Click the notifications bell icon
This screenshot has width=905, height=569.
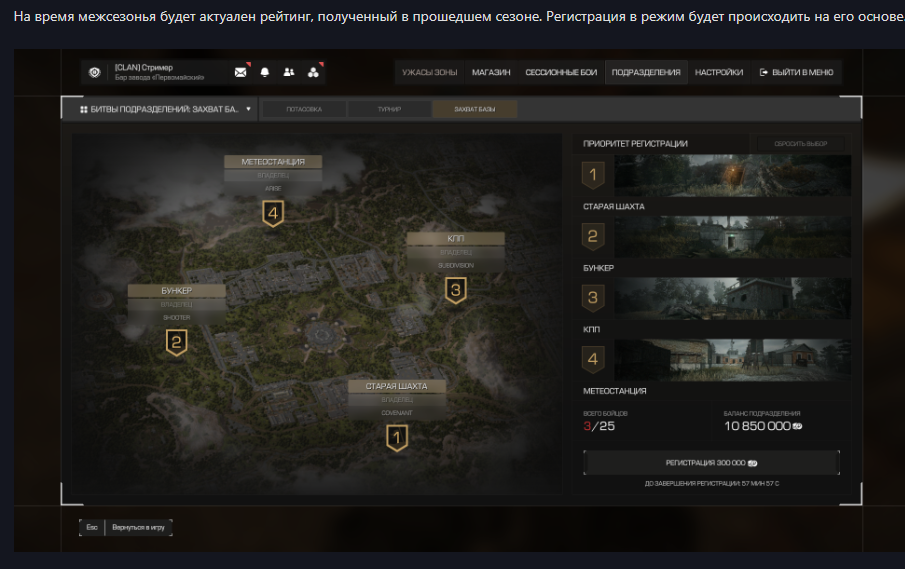tap(265, 72)
